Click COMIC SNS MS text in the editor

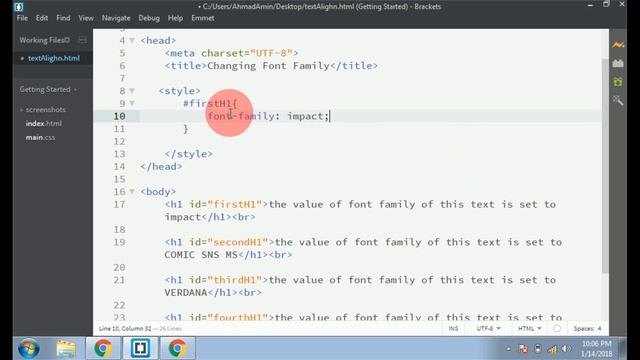pyautogui.click(x=201, y=255)
